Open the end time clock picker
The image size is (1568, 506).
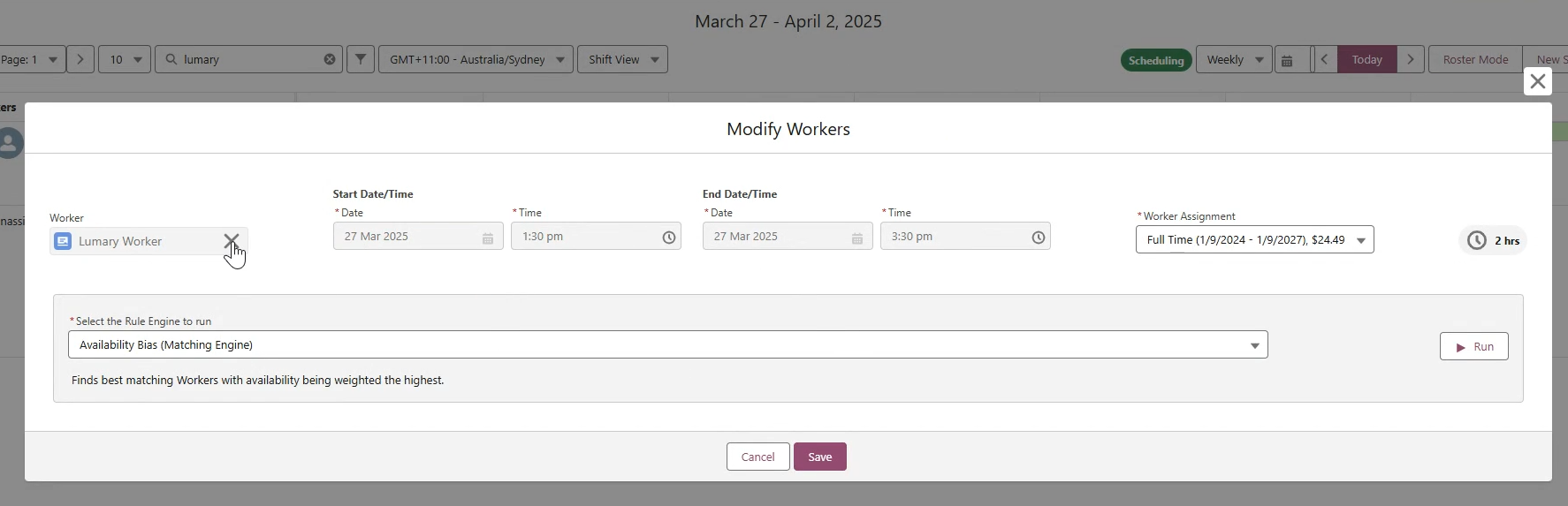click(1039, 237)
